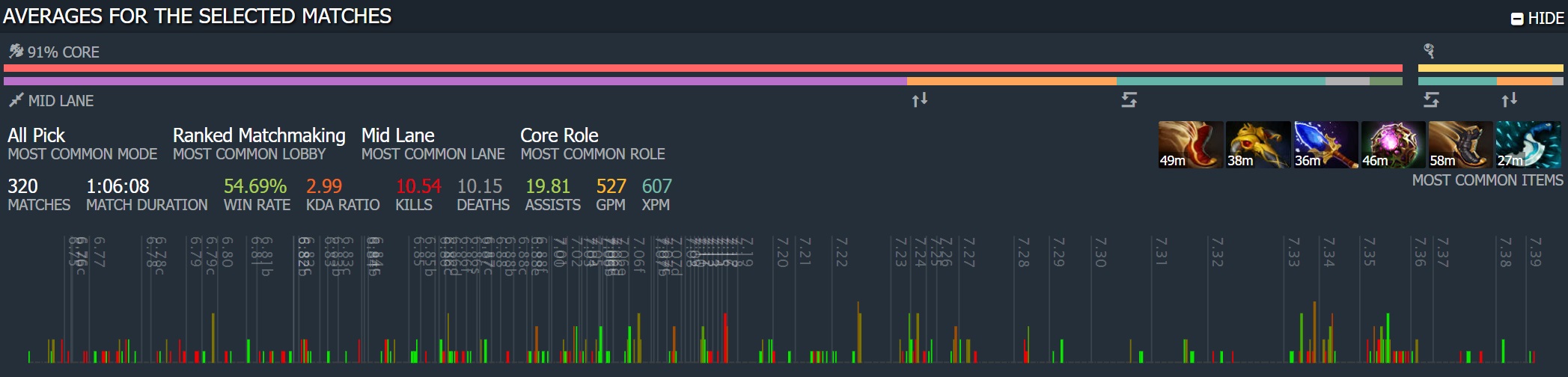Click the mid lane icon beside MID LANE
Screen dimensions: 1568x377
(16, 99)
